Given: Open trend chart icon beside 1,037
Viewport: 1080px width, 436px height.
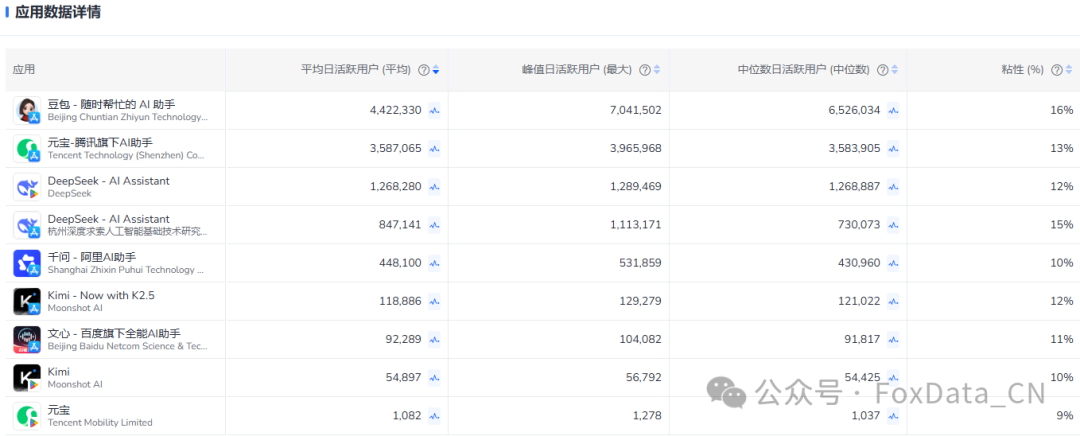Looking at the screenshot, I should (893, 415).
